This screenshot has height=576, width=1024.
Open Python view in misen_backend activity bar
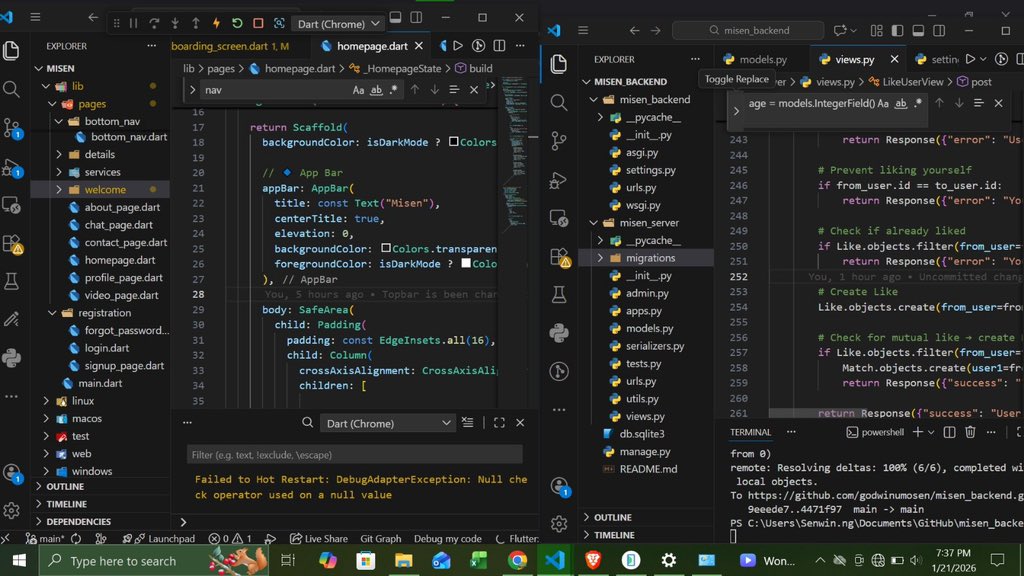tap(558, 333)
